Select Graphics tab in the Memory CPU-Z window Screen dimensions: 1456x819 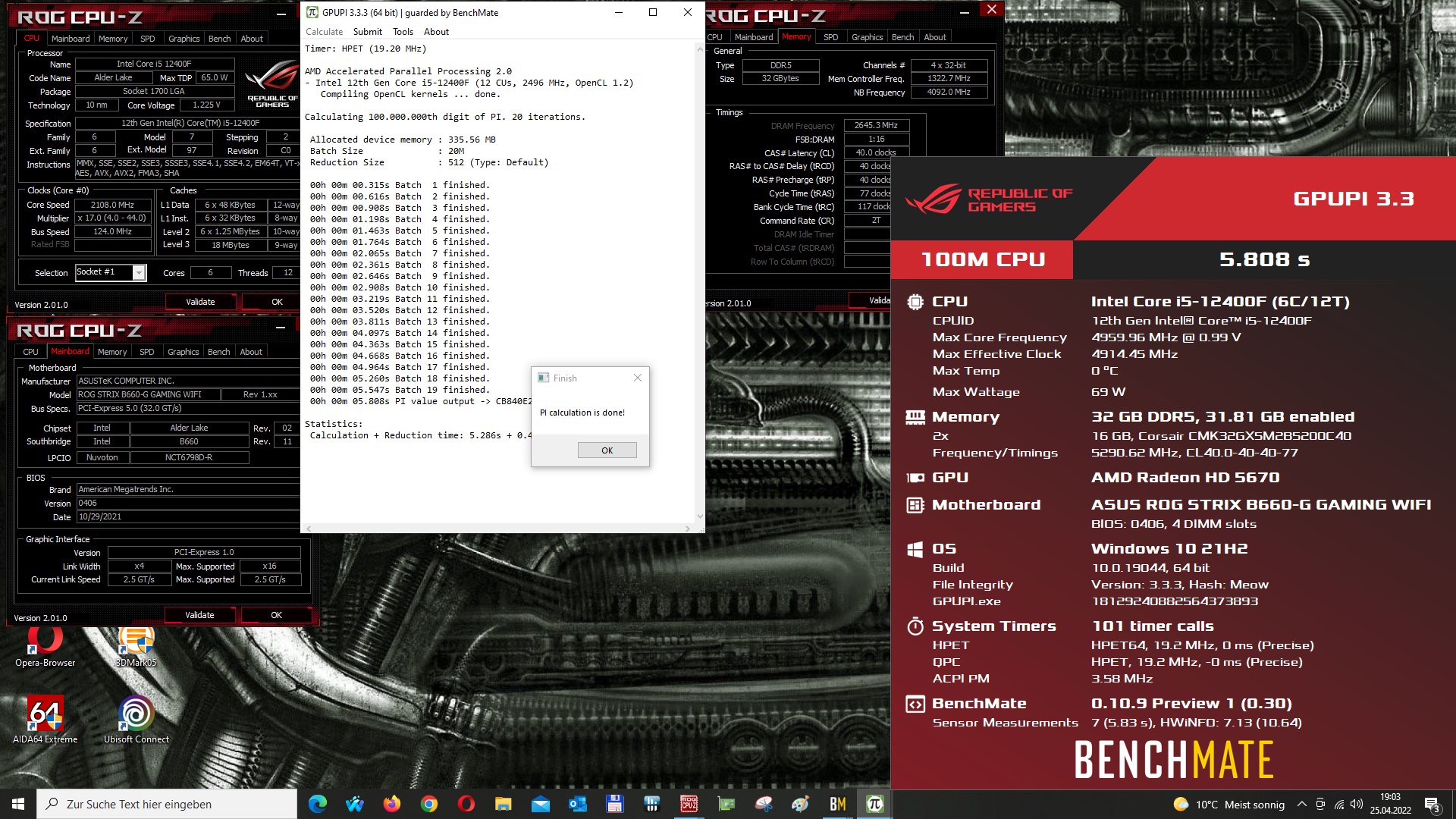tap(867, 37)
